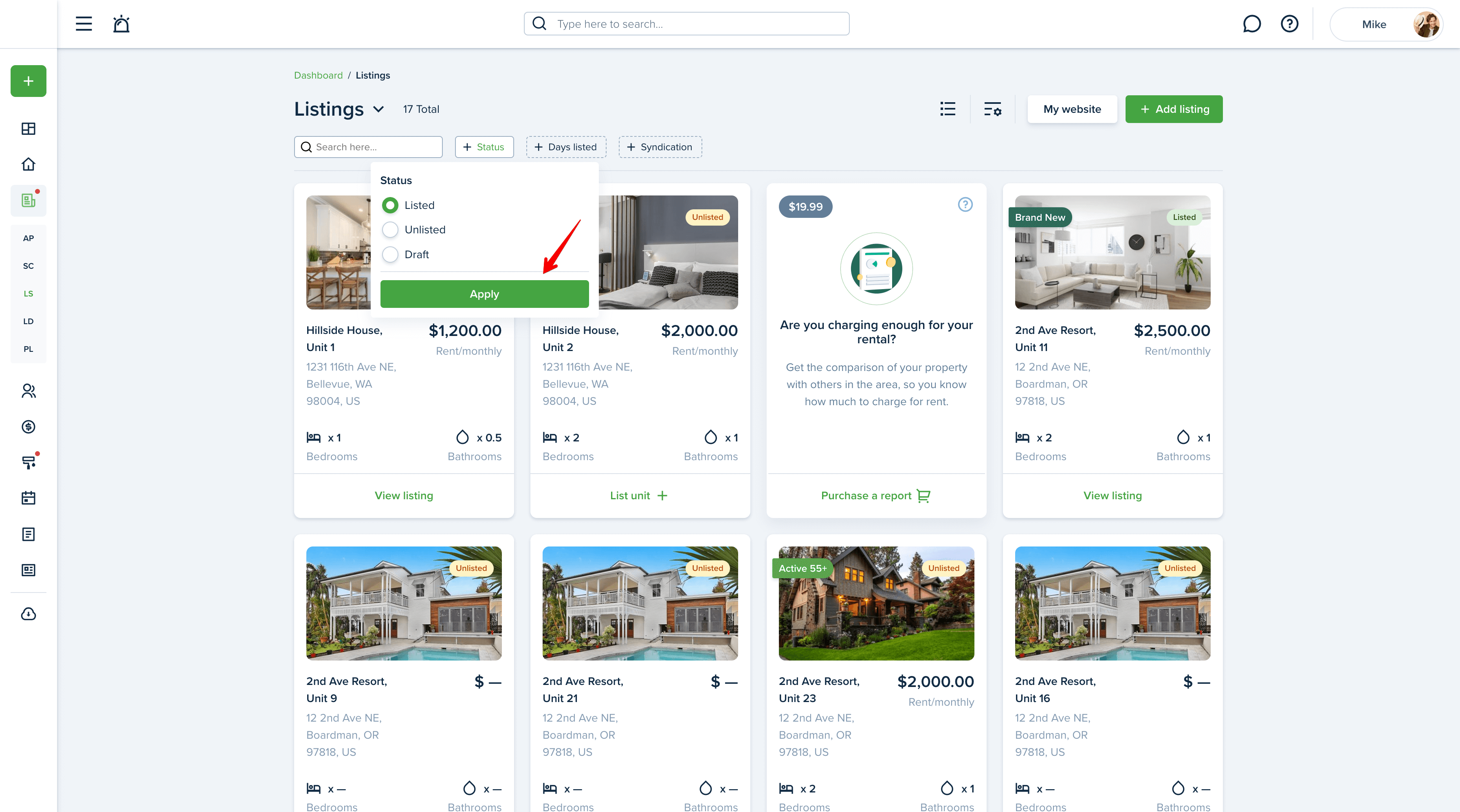Image resolution: width=1460 pixels, height=812 pixels.
Task: Open the 2nd Ave Resort Unit 21 photo
Action: 640,603
